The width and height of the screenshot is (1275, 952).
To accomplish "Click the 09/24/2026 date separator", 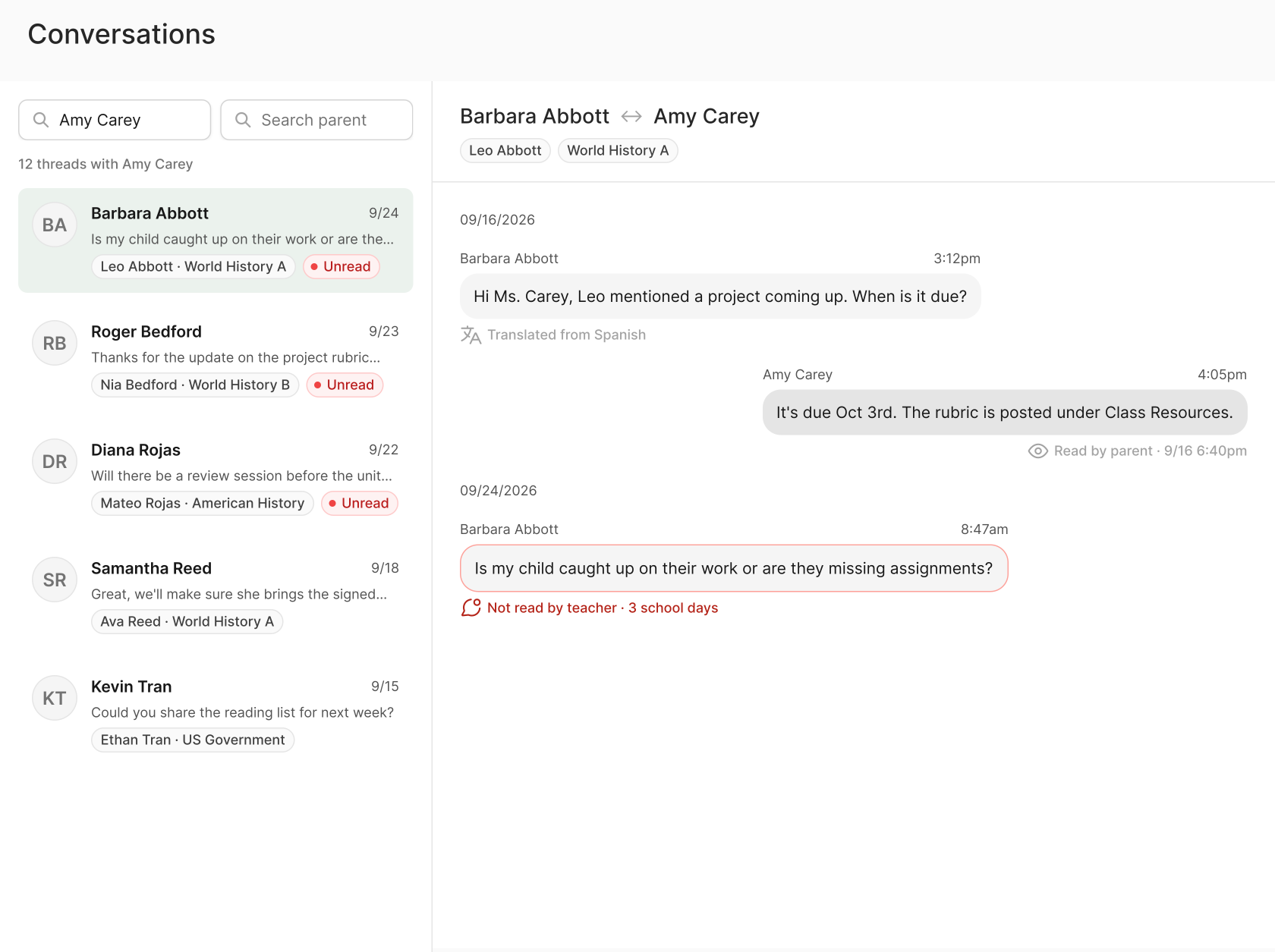I will (x=499, y=491).
